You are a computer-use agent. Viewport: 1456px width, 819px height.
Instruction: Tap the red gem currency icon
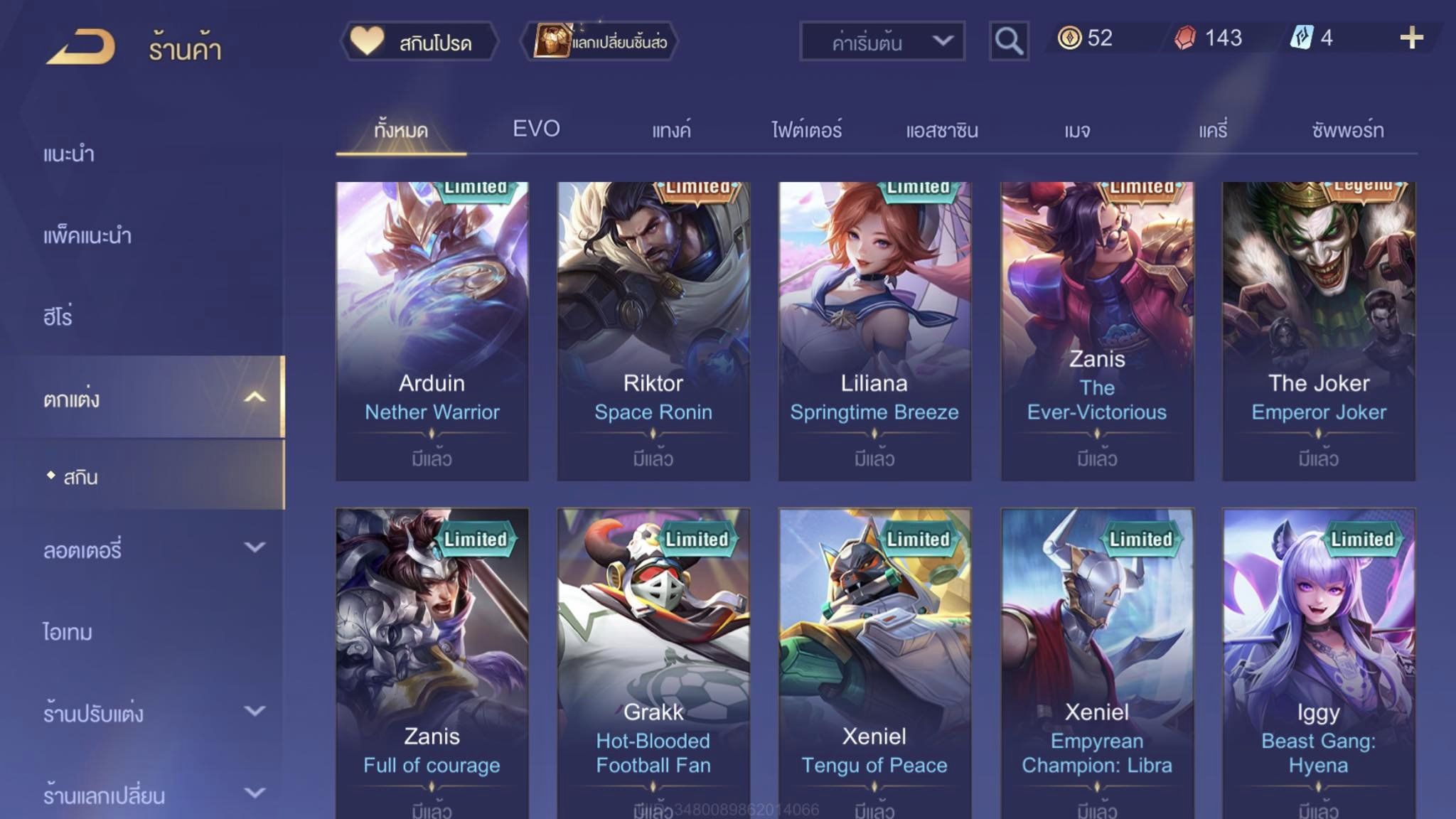1185,38
